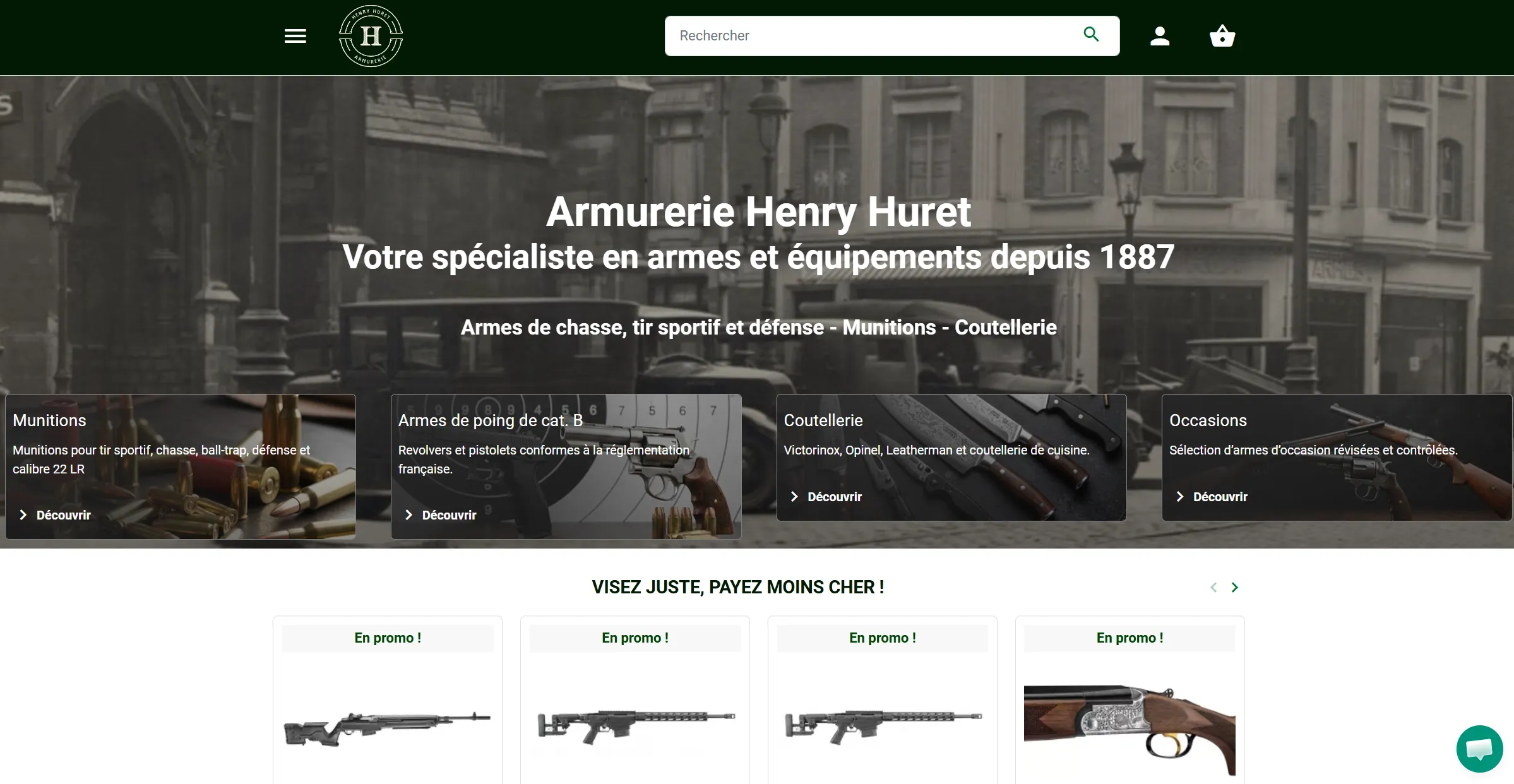Click 'Sélection d'armes d'occasion' description

(1313, 450)
